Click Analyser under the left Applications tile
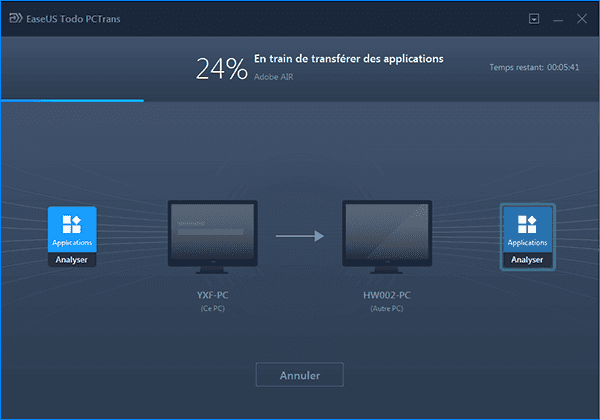Viewport: 600px width, 420px height. tap(72, 260)
